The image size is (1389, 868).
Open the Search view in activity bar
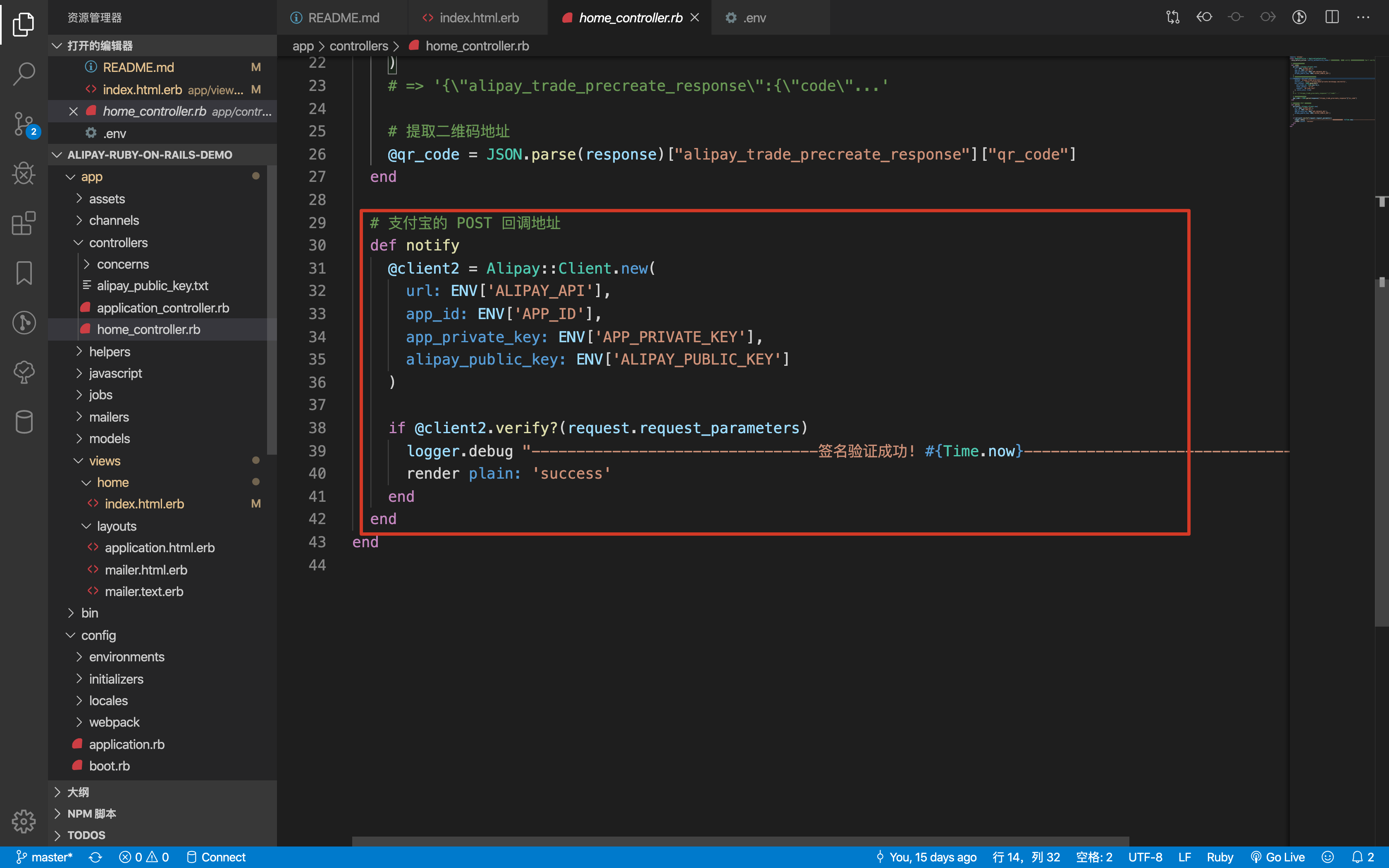24,74
